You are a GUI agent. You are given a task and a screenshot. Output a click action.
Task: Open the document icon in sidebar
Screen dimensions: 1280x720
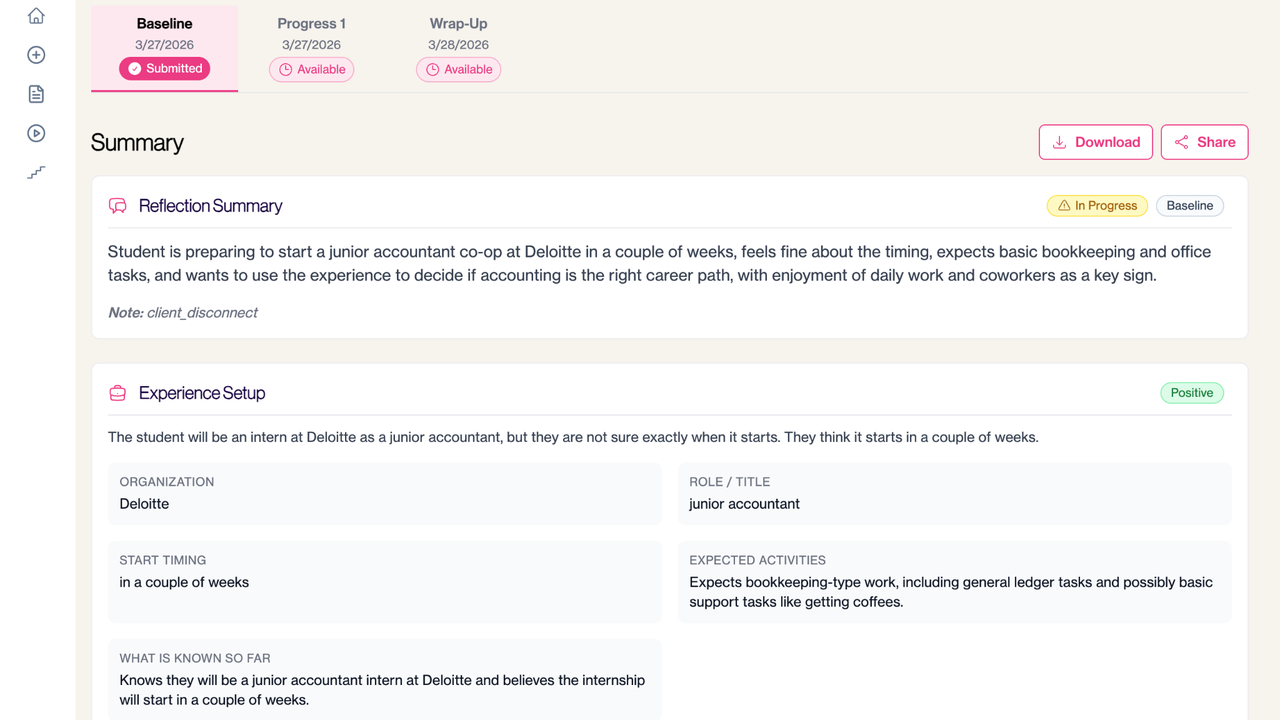36,94
